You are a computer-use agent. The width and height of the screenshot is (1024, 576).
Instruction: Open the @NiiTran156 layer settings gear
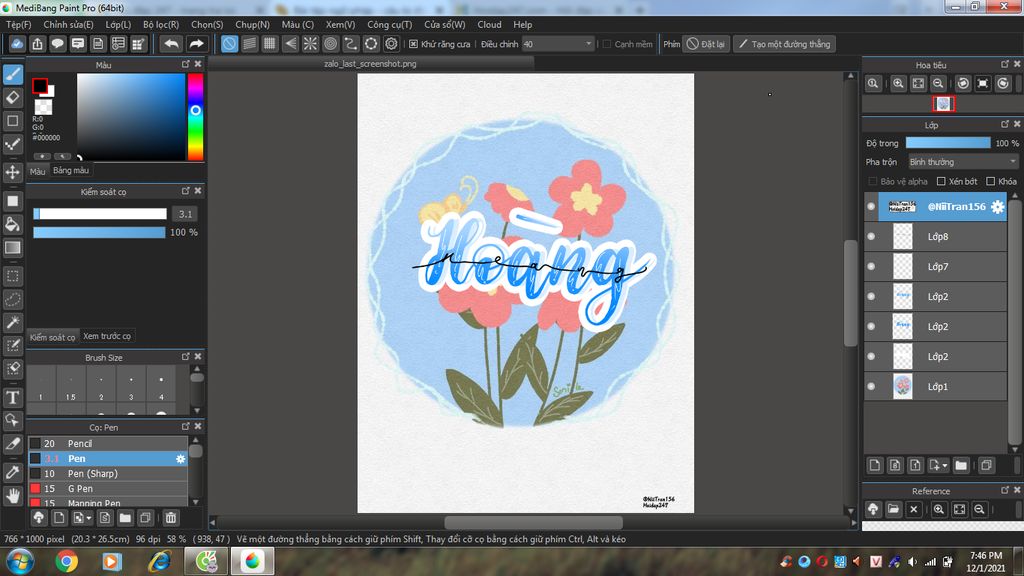point(997,206)
